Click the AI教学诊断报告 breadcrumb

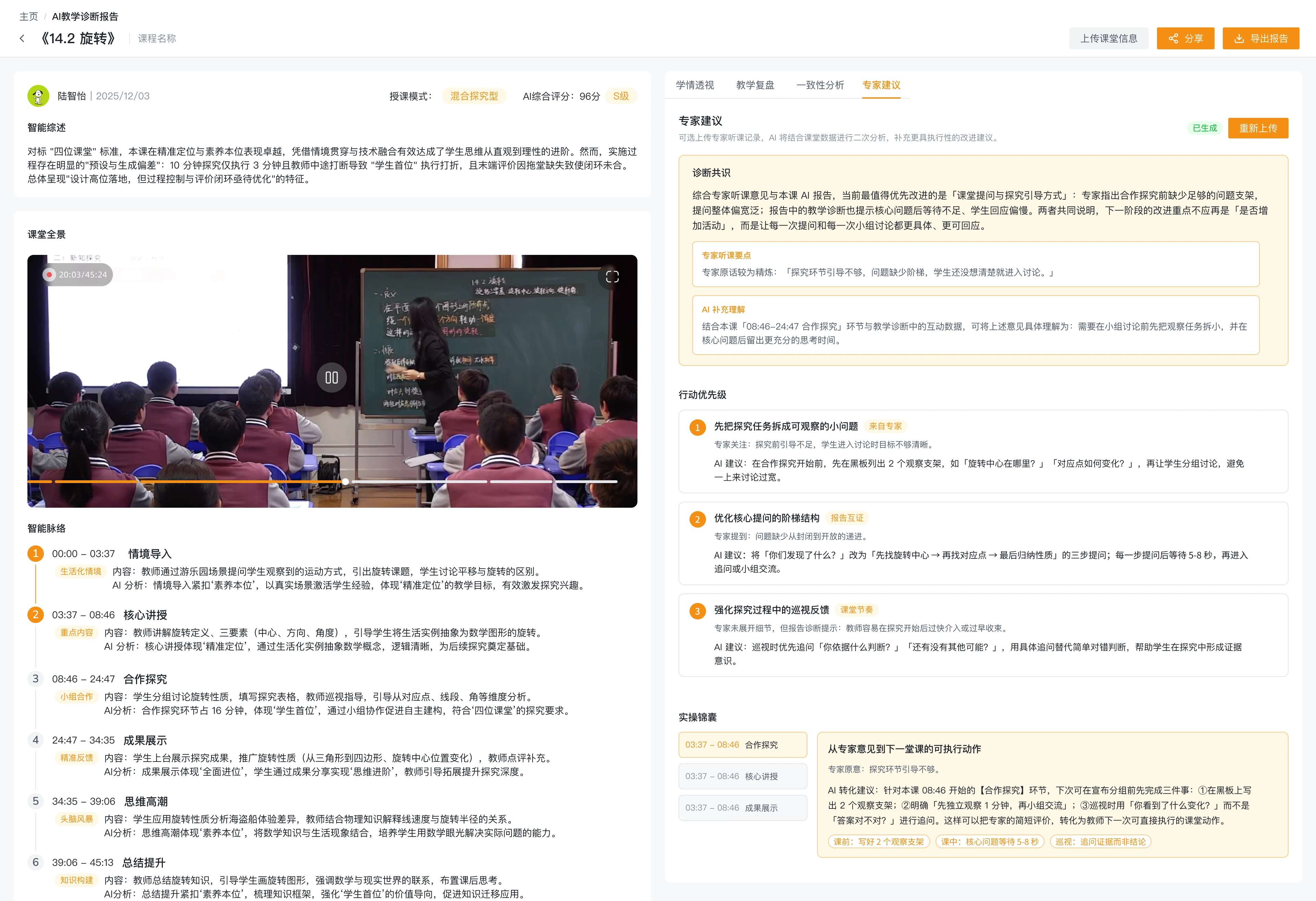[85, 16]
